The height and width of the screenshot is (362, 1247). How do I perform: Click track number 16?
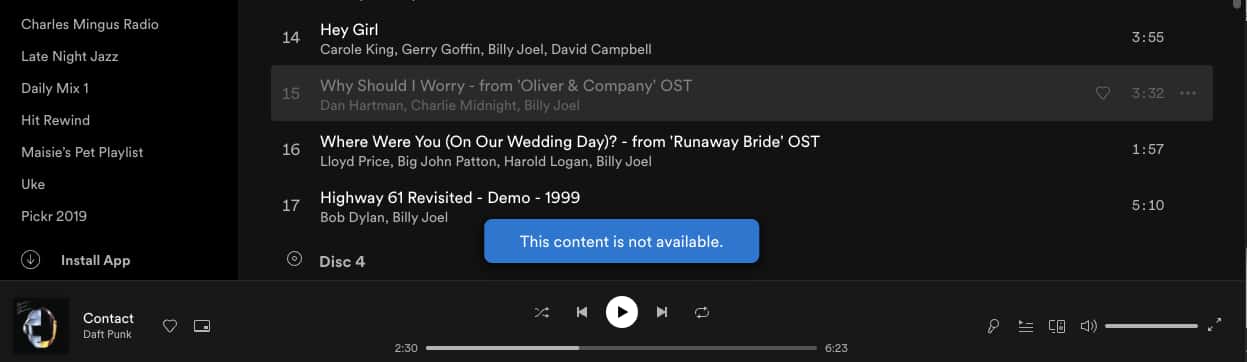click(x=291, y=150)
